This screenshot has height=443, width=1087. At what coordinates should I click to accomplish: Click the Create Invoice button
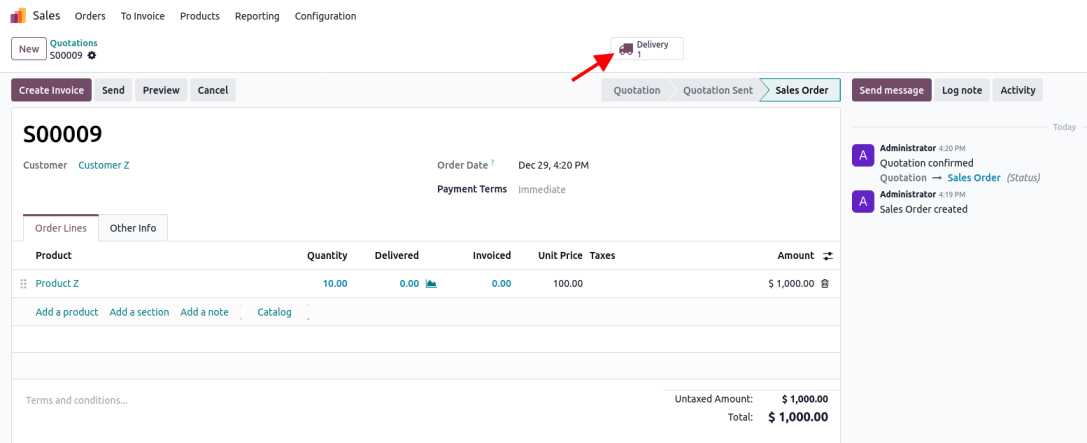coord(51,90)
